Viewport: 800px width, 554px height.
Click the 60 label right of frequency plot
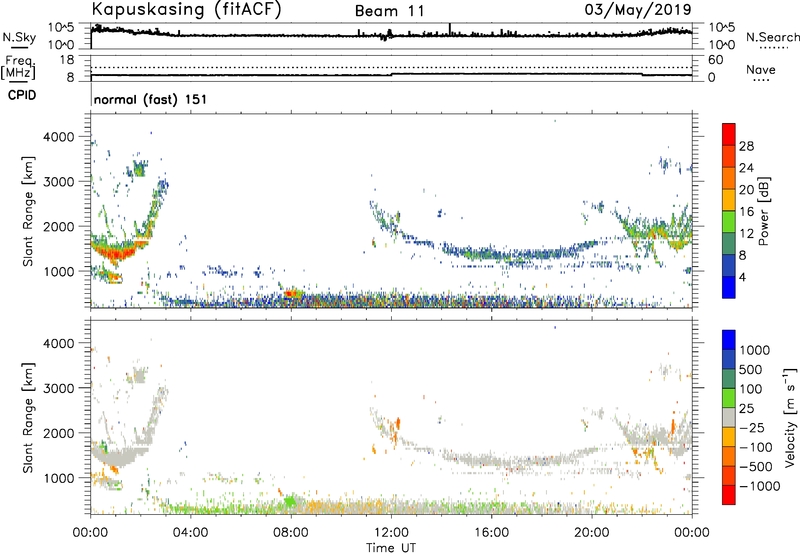[x=715, y=60]
